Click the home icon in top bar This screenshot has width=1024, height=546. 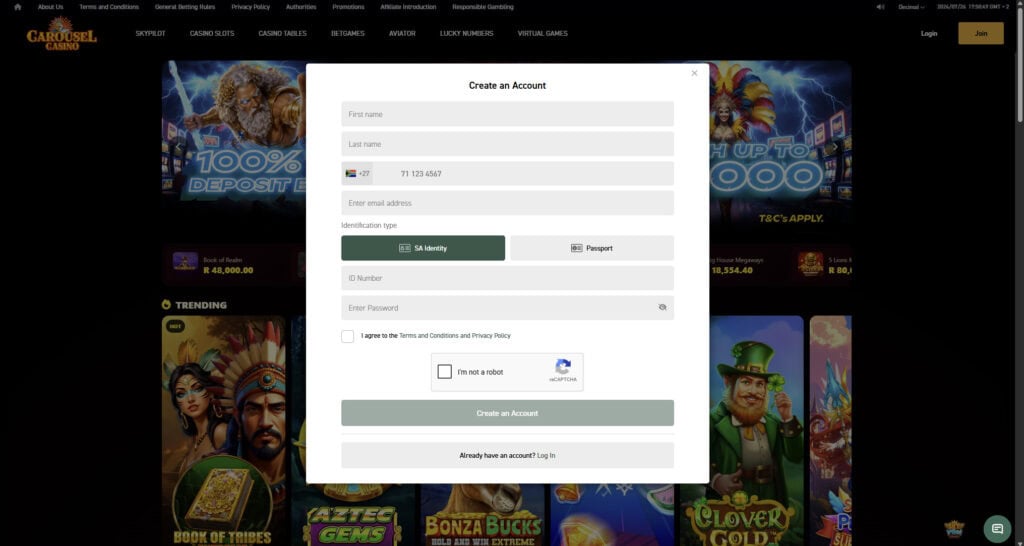18,7
